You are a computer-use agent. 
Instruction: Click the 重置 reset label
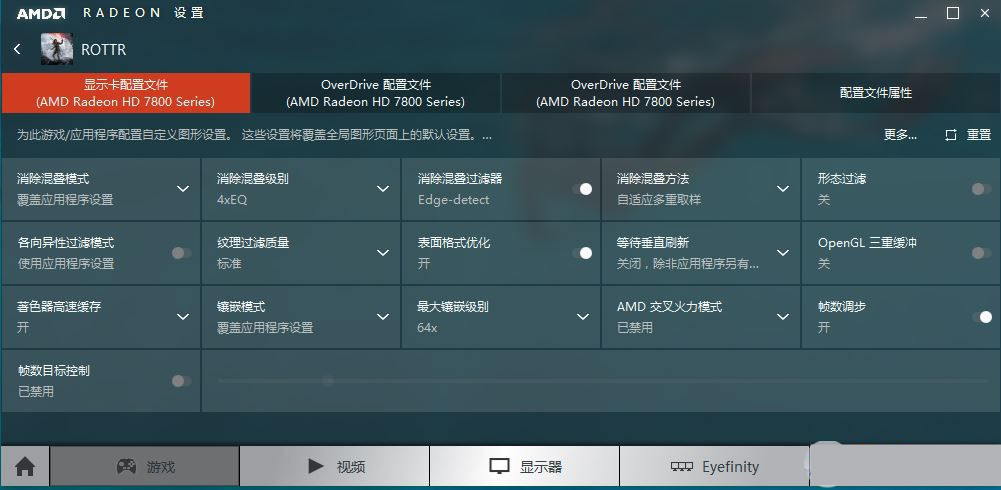979,135
